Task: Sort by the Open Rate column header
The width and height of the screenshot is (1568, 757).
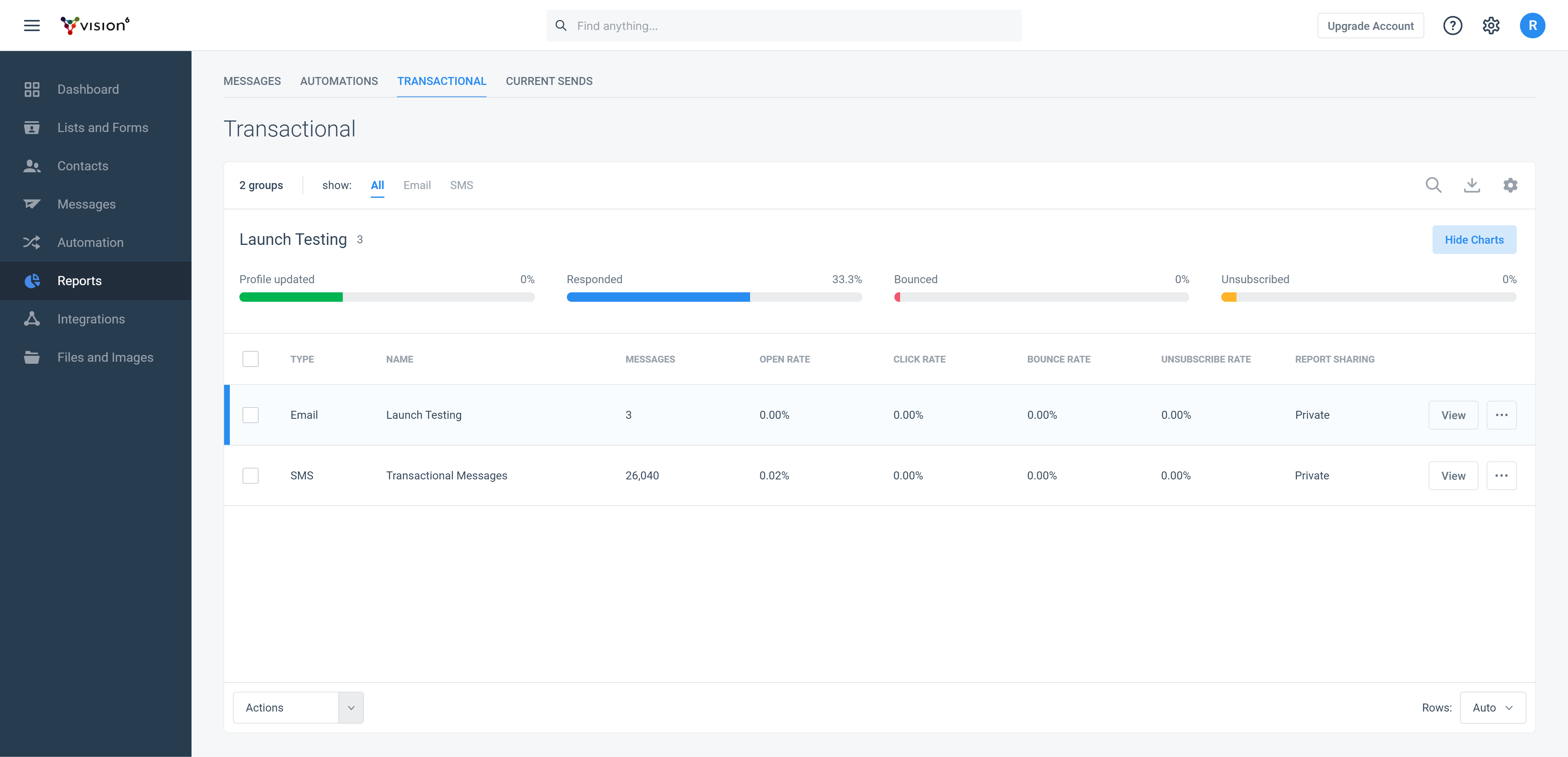Action: point(785,359)
